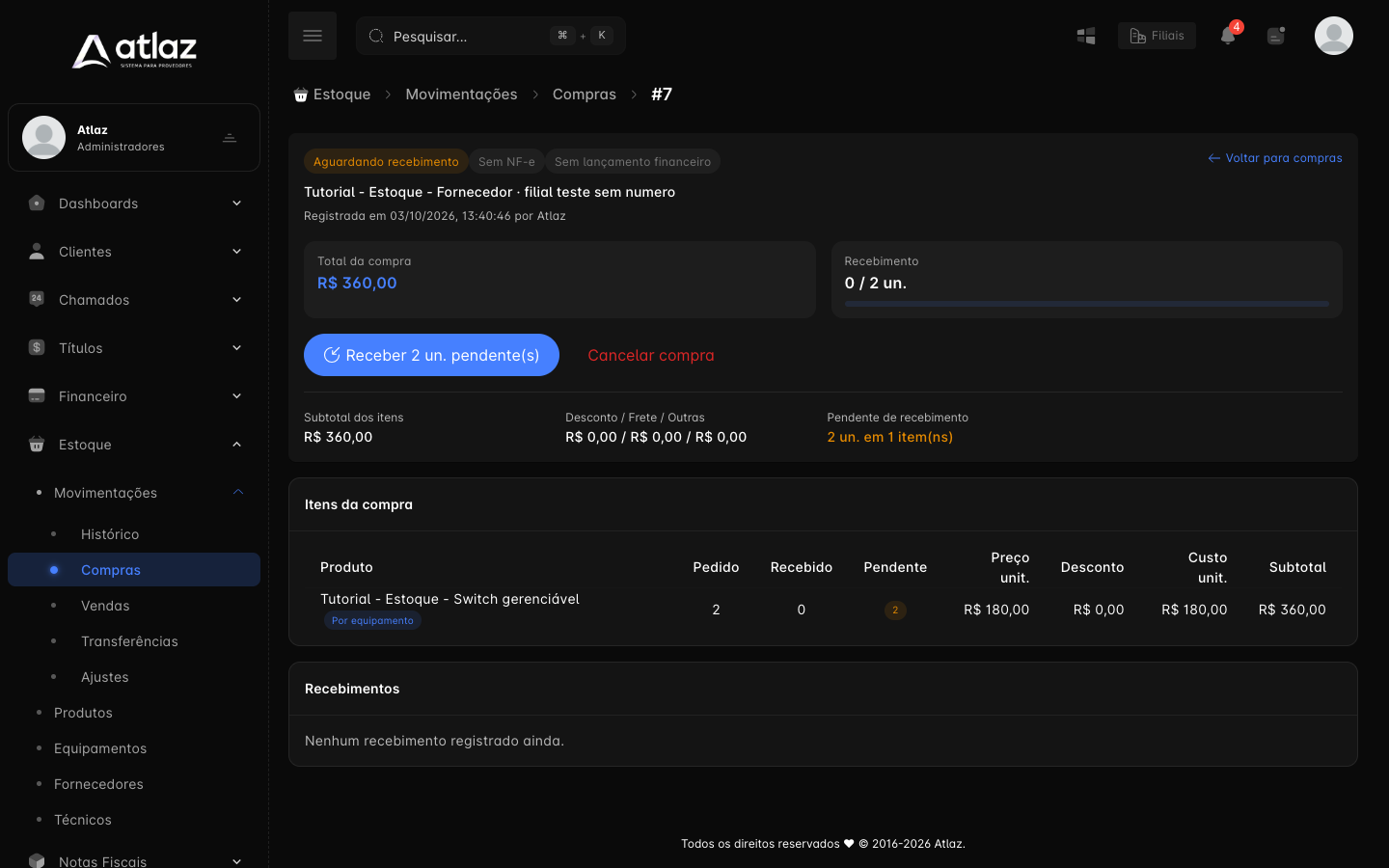The width and height of the screenshot is (1389, 868).
Task: Open the user avatar in top right
Action: pyautogui.click(x=1334, y=36)
